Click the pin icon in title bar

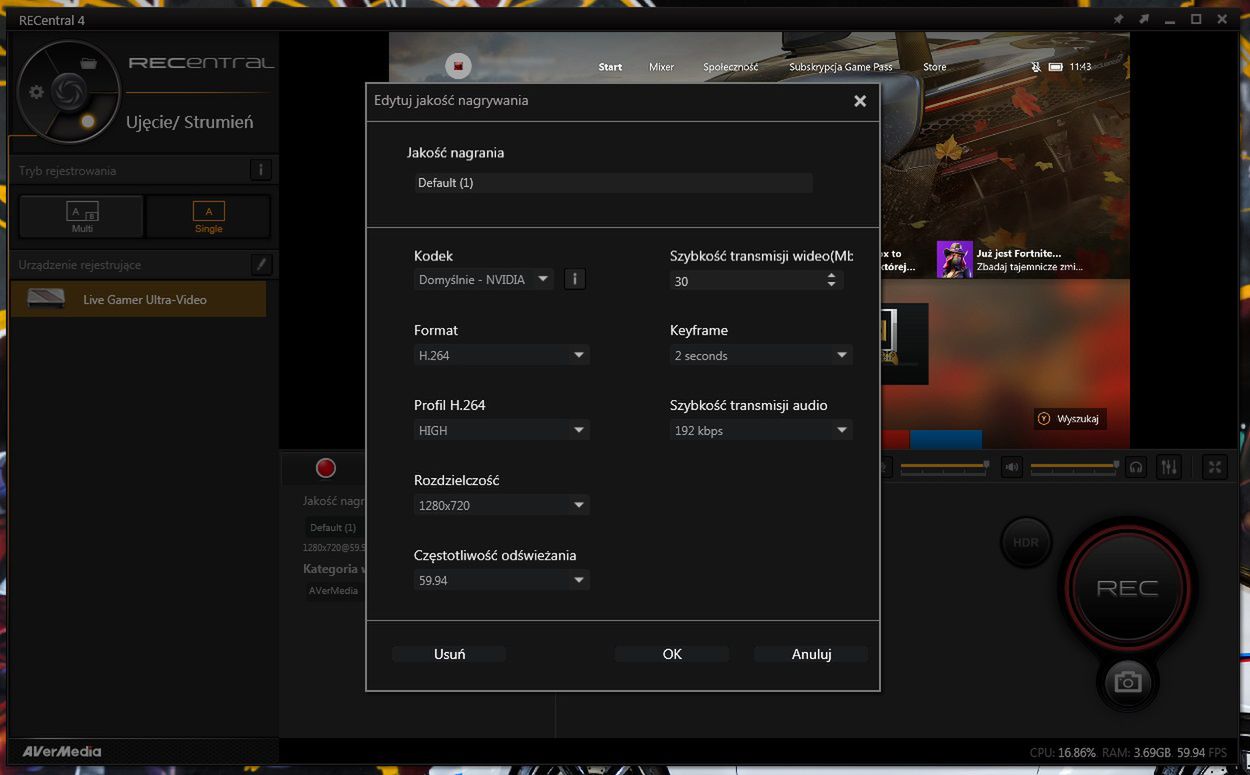(x=1119, y=19)
